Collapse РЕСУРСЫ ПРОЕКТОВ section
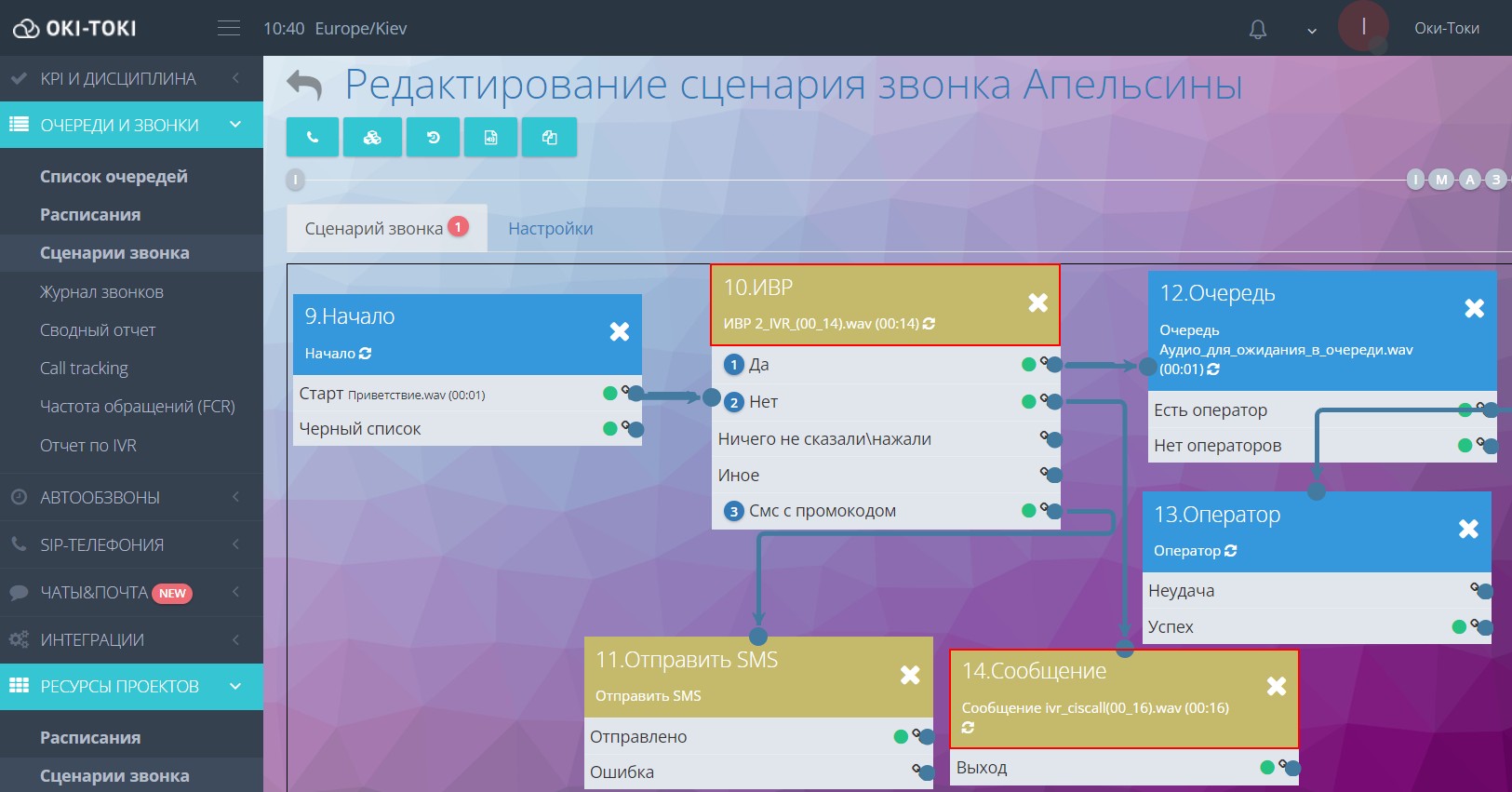Image resolution: width=1512 pixels, height=792 pixels. [x=131, y=686]
